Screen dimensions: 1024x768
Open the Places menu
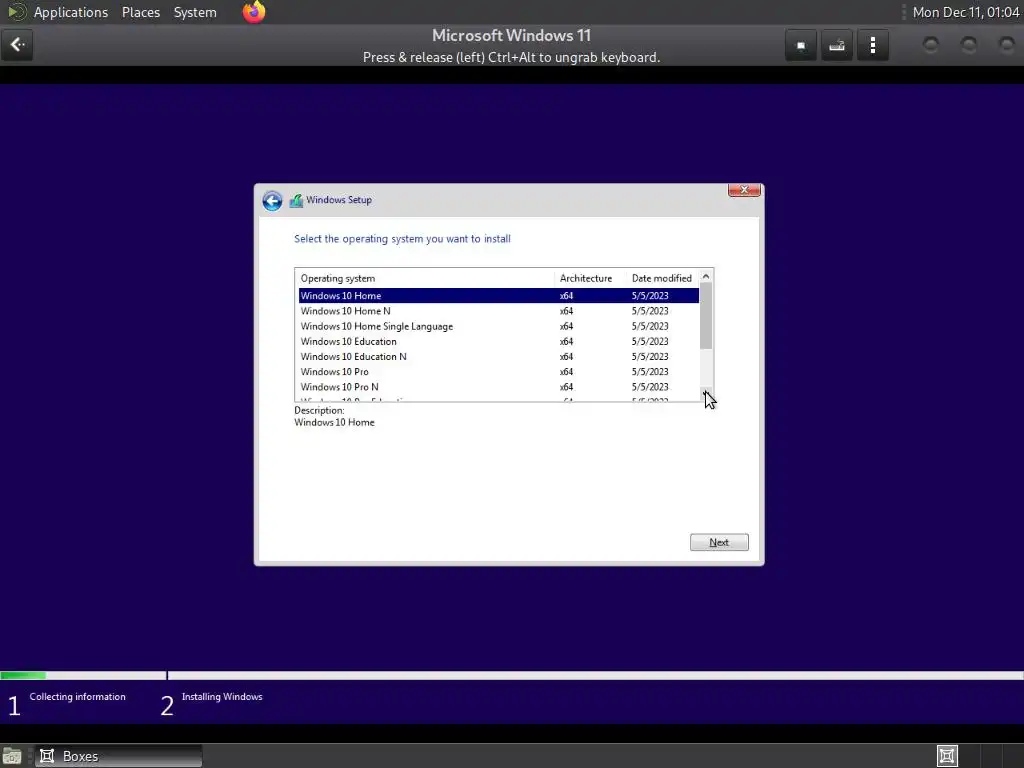point(140,12)
